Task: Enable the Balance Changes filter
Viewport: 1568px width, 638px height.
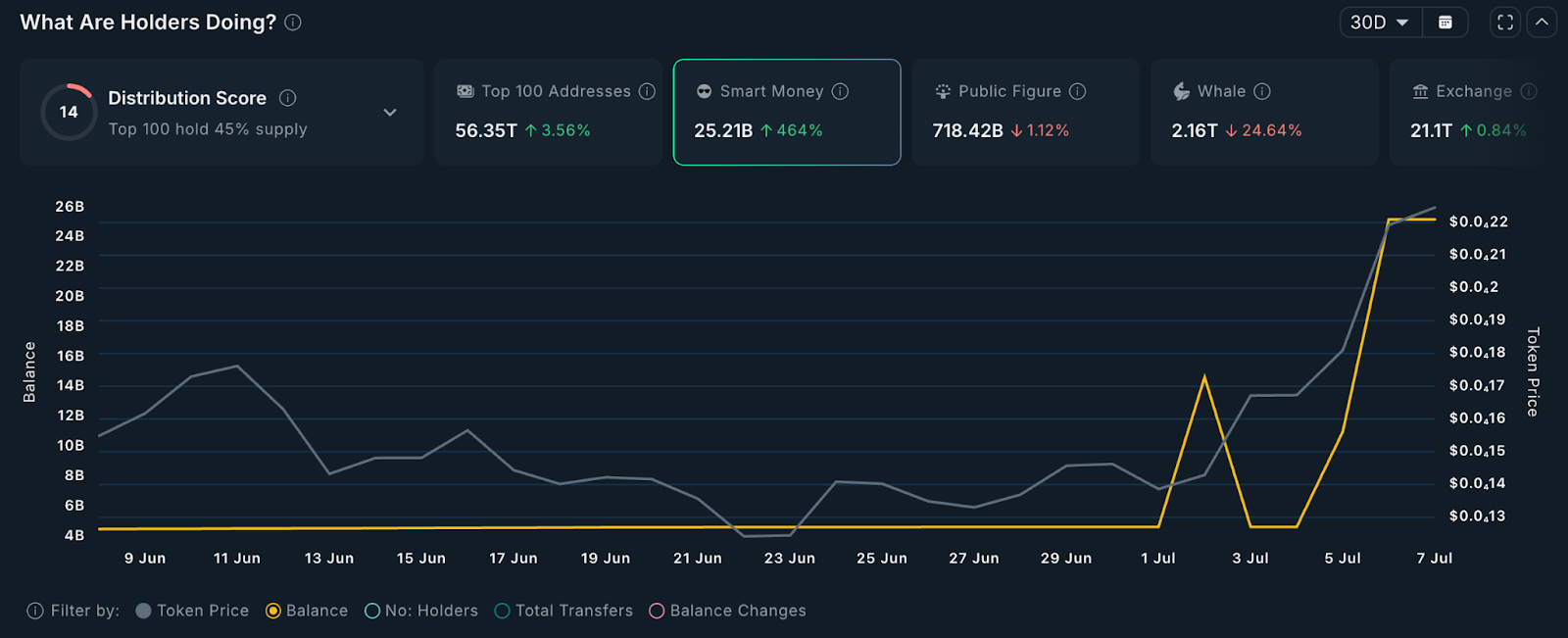Action: coord(728,611)
